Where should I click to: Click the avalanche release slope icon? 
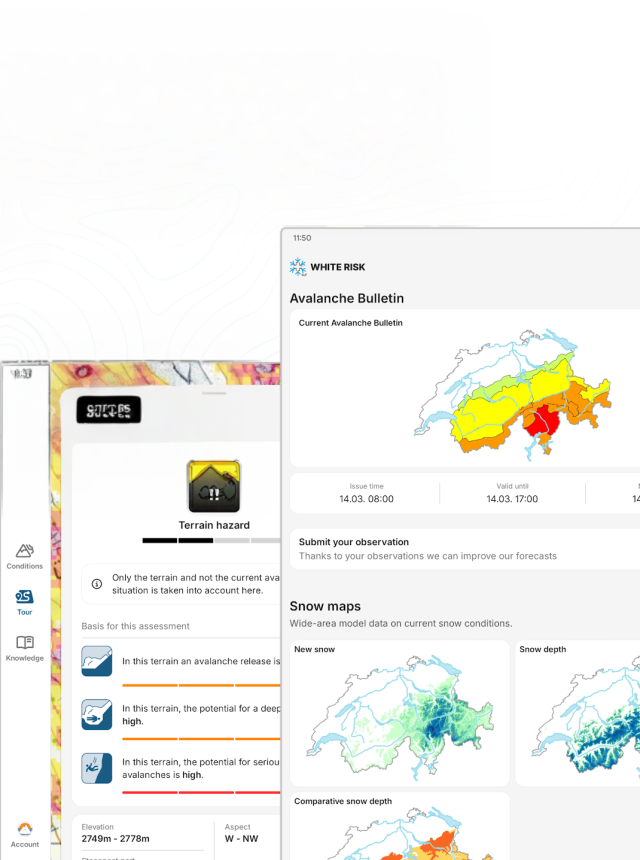[97, 661]
